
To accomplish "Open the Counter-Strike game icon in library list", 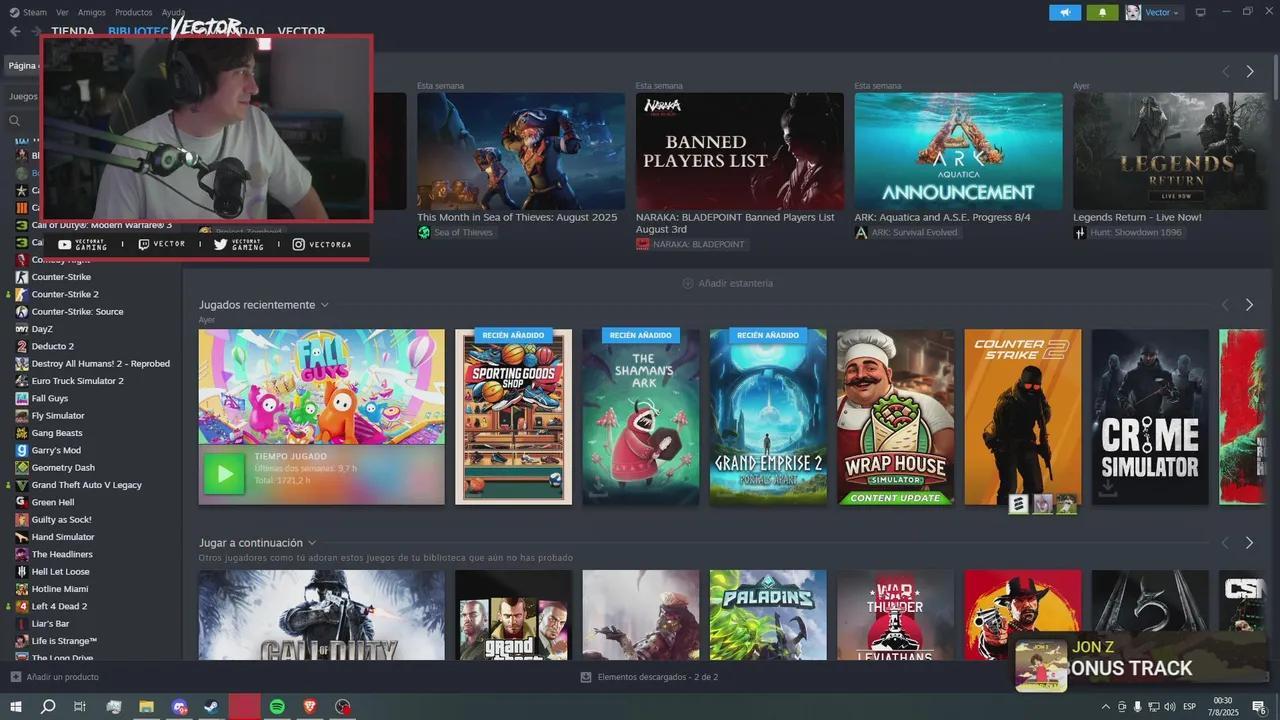I will (x=22, y=277).
